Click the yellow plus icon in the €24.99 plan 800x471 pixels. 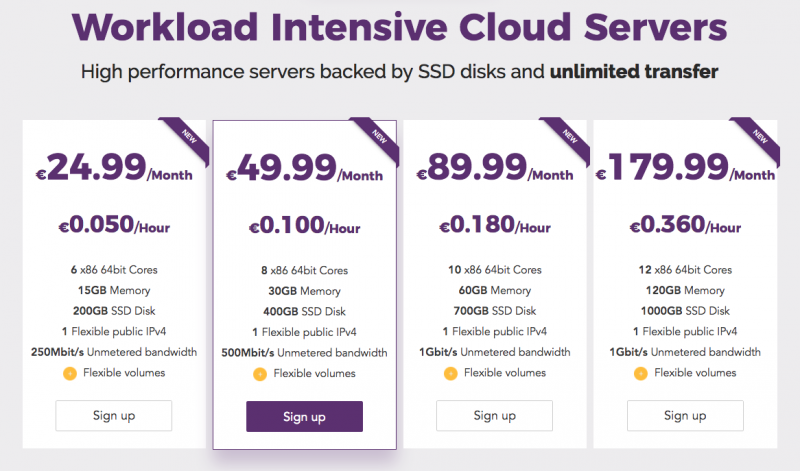(x=70, y=374)
